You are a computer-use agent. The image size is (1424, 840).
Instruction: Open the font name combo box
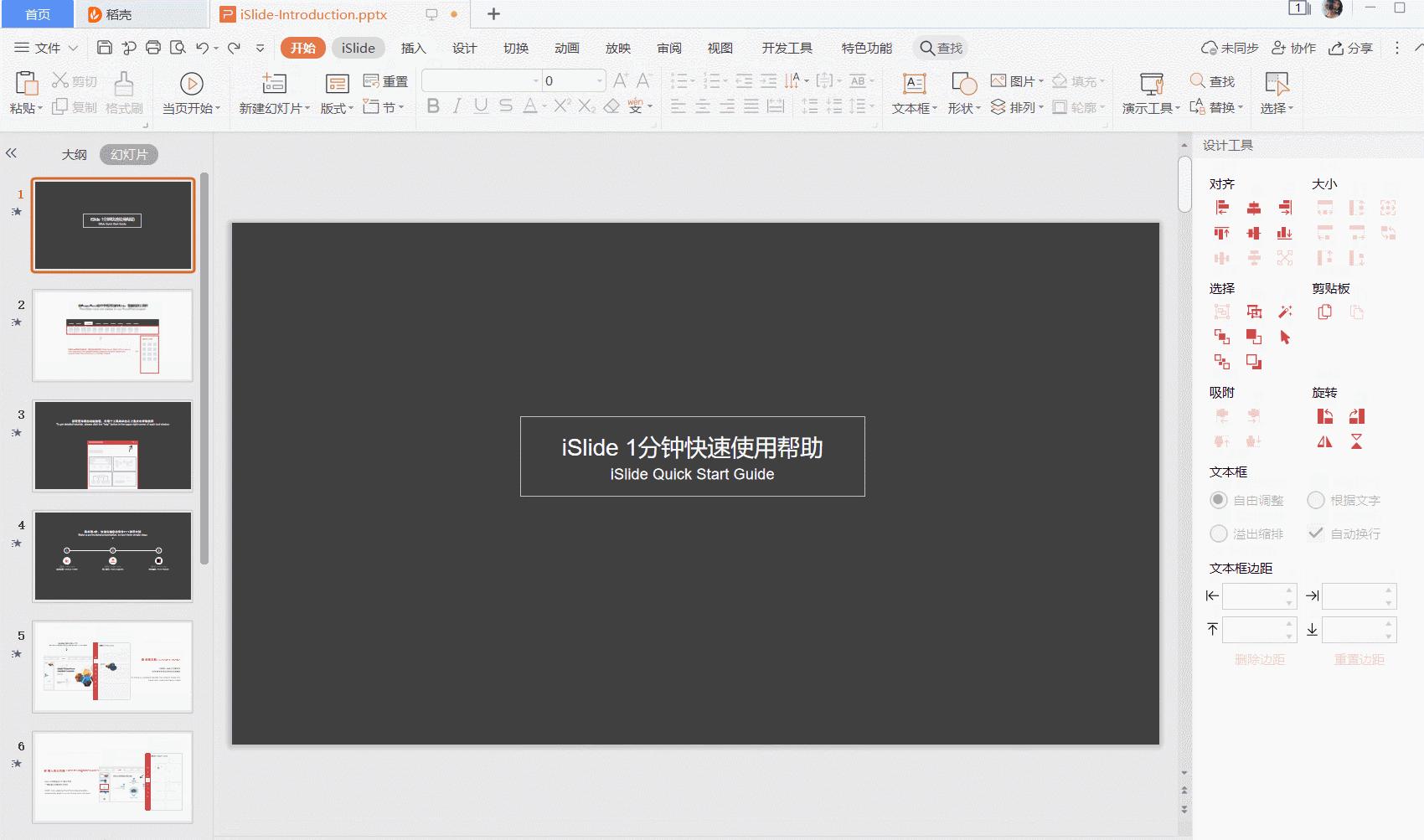coord(482,80)
